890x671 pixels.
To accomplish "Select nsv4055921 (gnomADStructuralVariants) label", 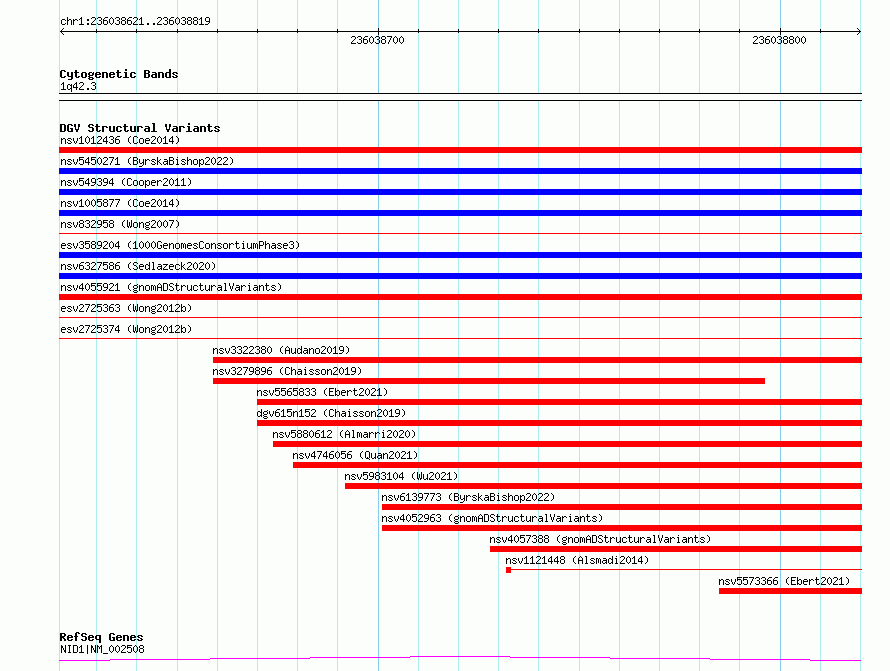I will point(171,287).
